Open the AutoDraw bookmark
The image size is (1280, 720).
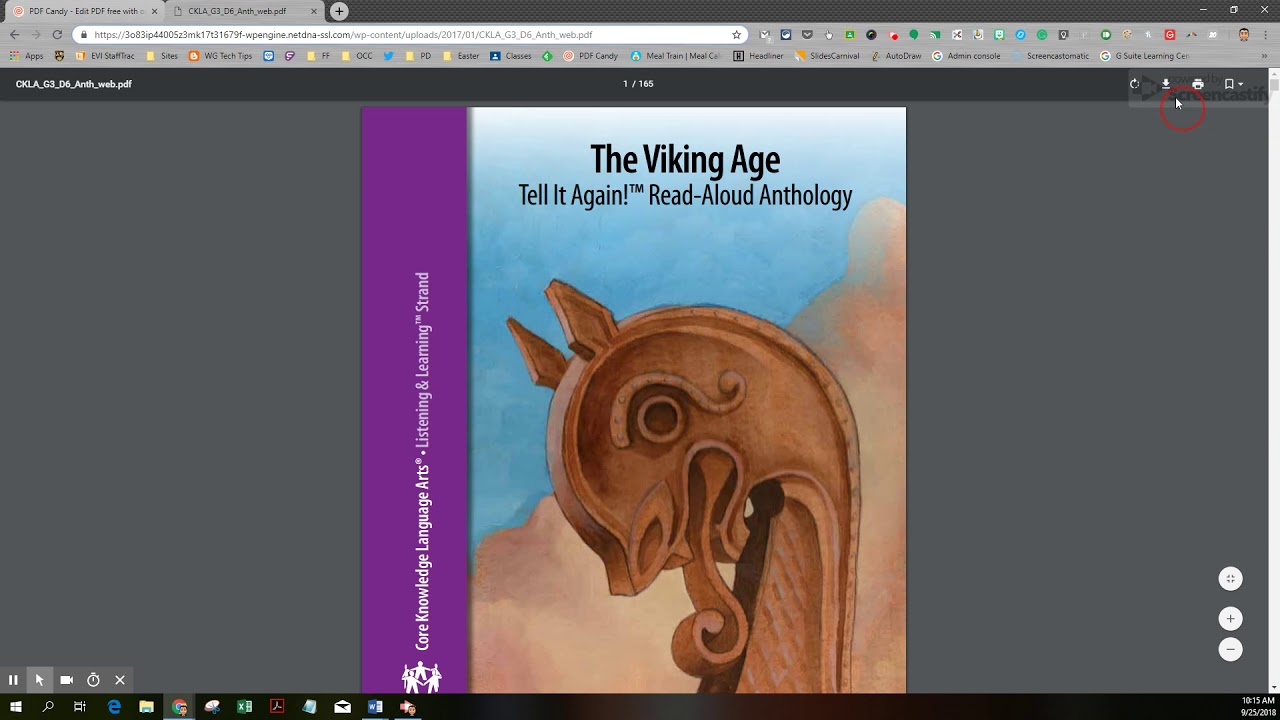tap(896, 56)
